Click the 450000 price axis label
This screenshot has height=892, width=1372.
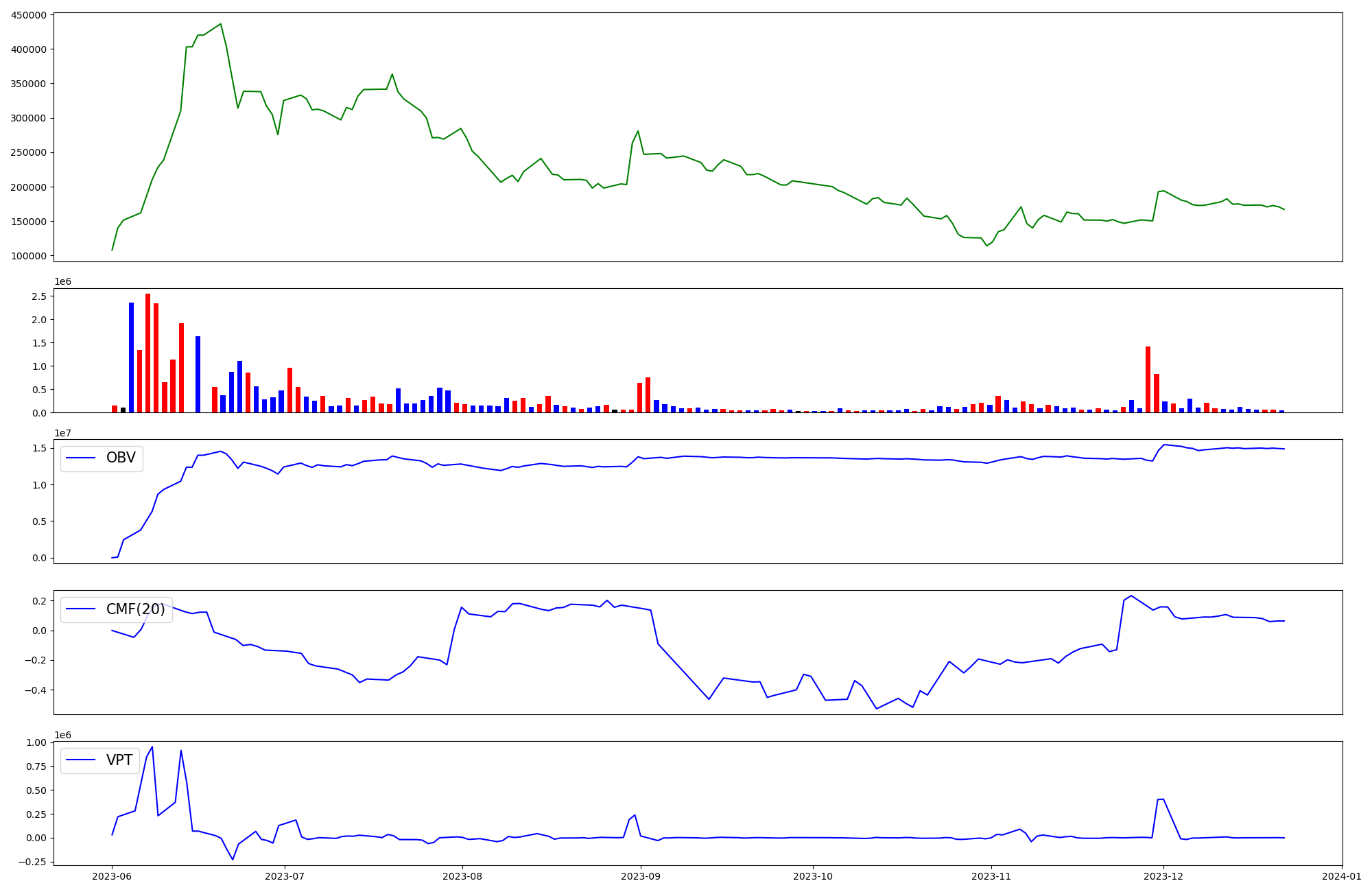[x=29, y=15]
